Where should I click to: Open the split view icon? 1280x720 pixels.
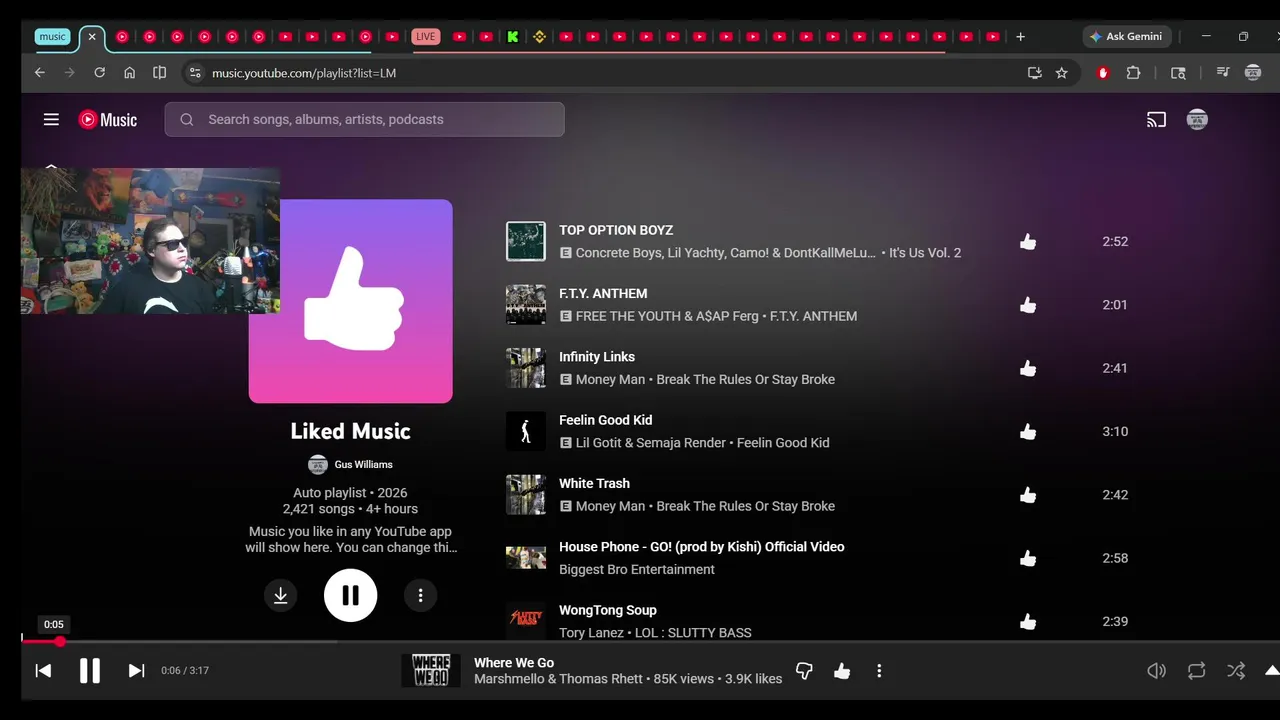coord(159,73)
